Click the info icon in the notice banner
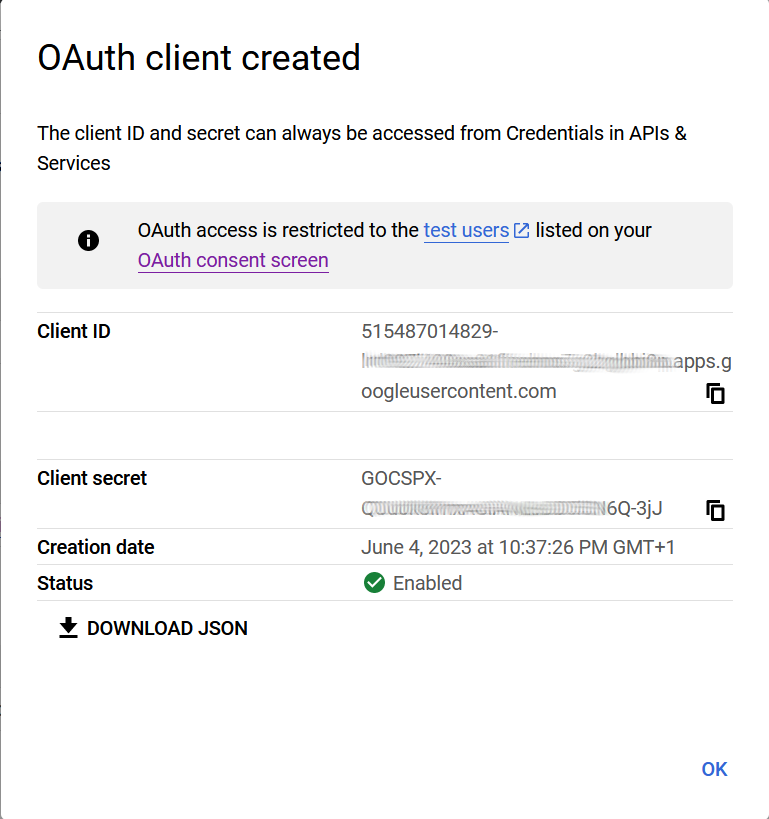The image size is (769, 819). click(x=88, y=240)
